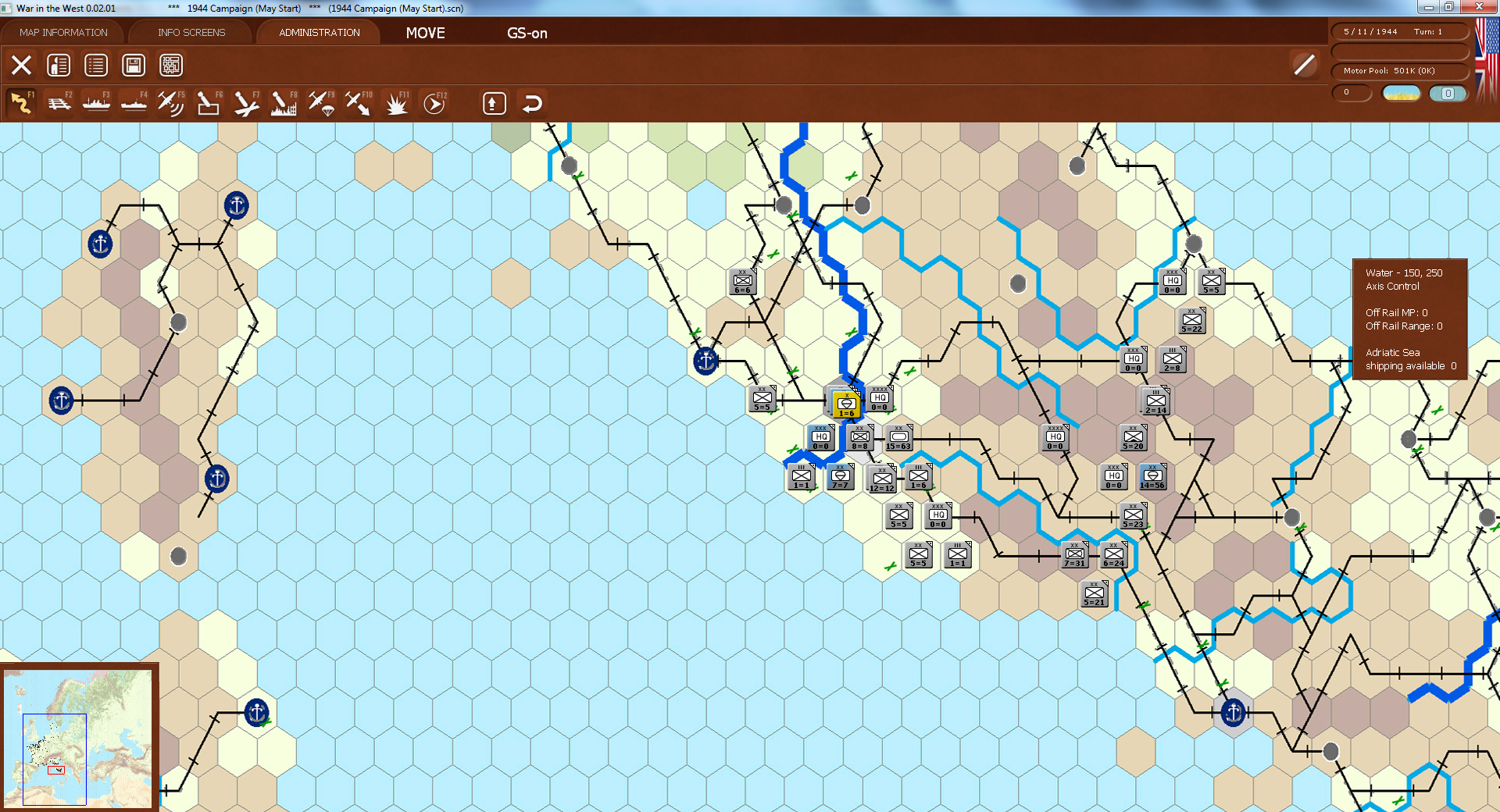1500x812 pixels.
Task: Click the upward arrow box icon
Action: (495, 103)
